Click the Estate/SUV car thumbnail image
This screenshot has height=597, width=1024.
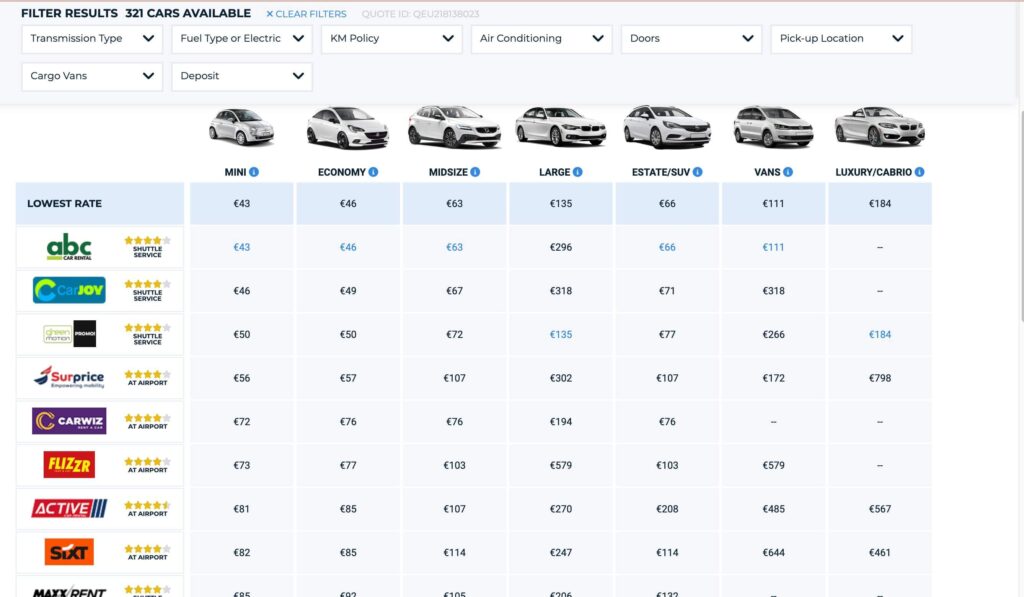667,127
